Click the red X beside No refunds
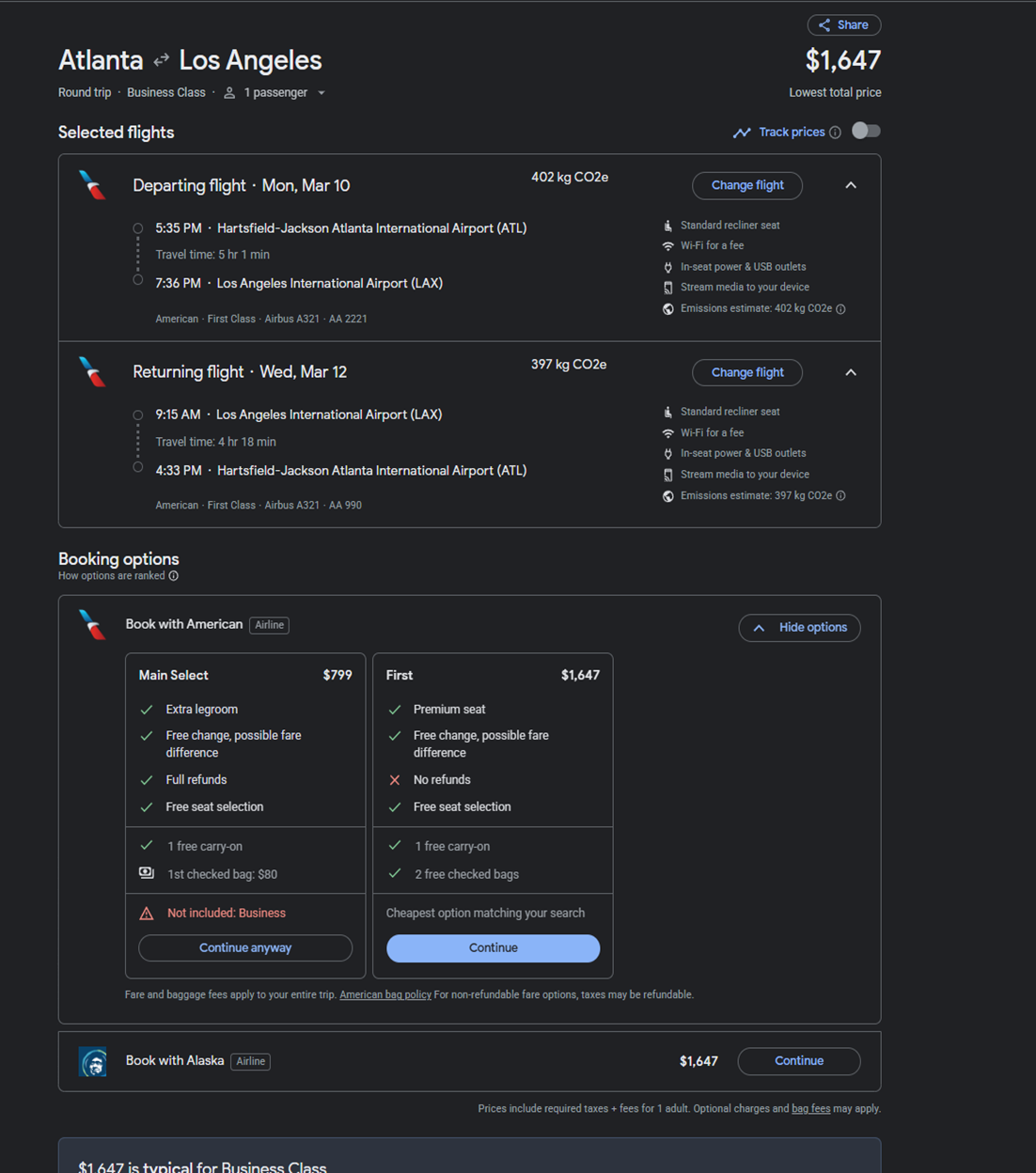1036x1173 pixels. [x=395, y=780]
